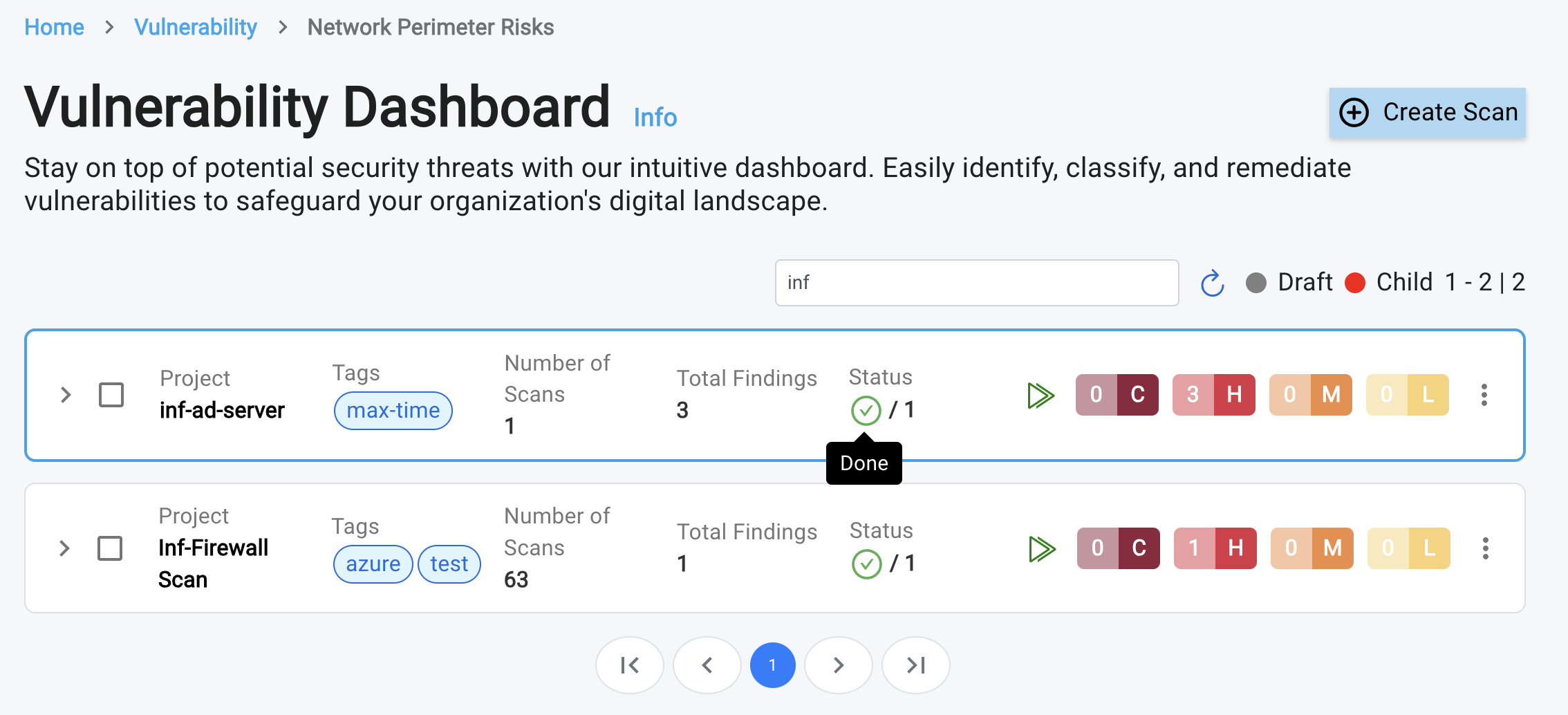Image resolution: width=1568 pixels, height=715 pixels.
Task: Click the High severity badge for inf-ad-server
Action: coord(1213,395)
